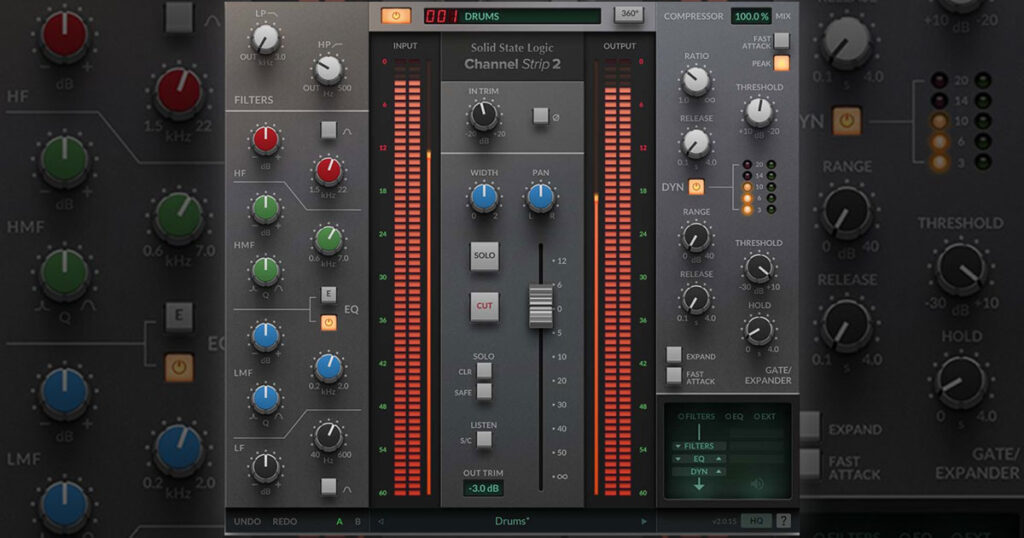This screenshot has height=538, width=1024.
Task: Click the black LF frequency knob
Action: [328, 436]
